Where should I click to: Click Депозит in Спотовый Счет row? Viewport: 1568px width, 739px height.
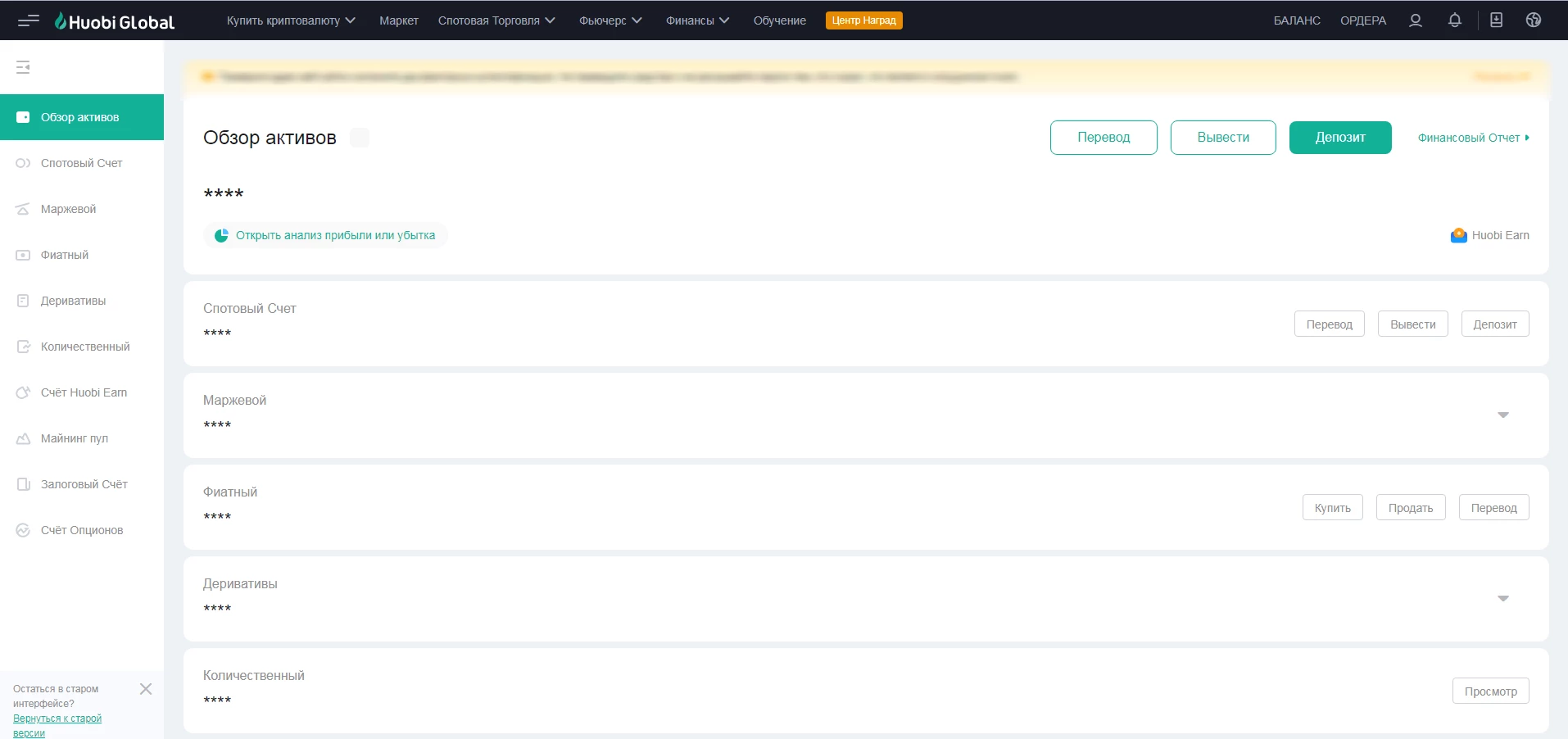1495,324
